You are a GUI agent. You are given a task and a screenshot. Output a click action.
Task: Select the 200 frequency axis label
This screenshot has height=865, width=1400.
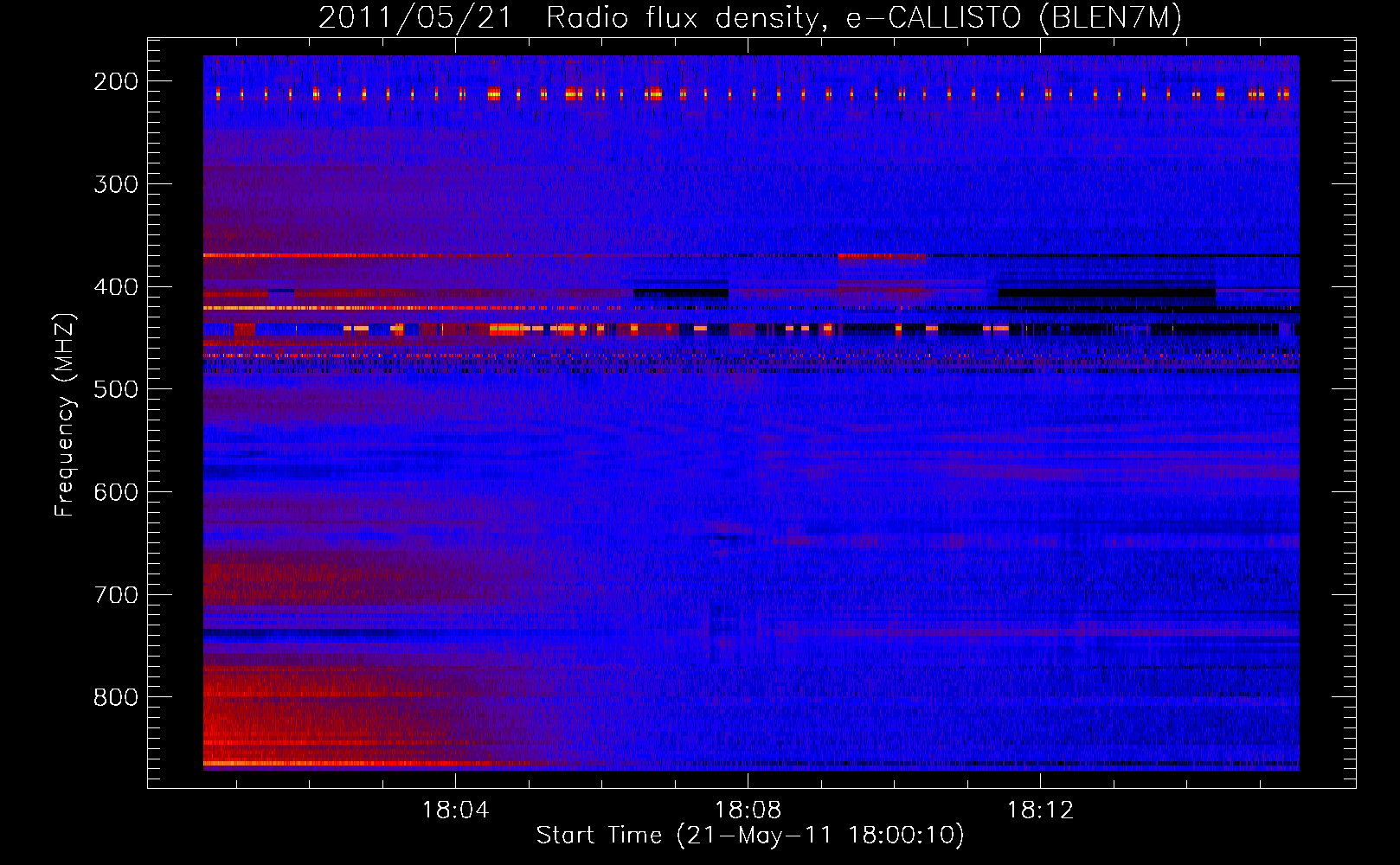116,81
